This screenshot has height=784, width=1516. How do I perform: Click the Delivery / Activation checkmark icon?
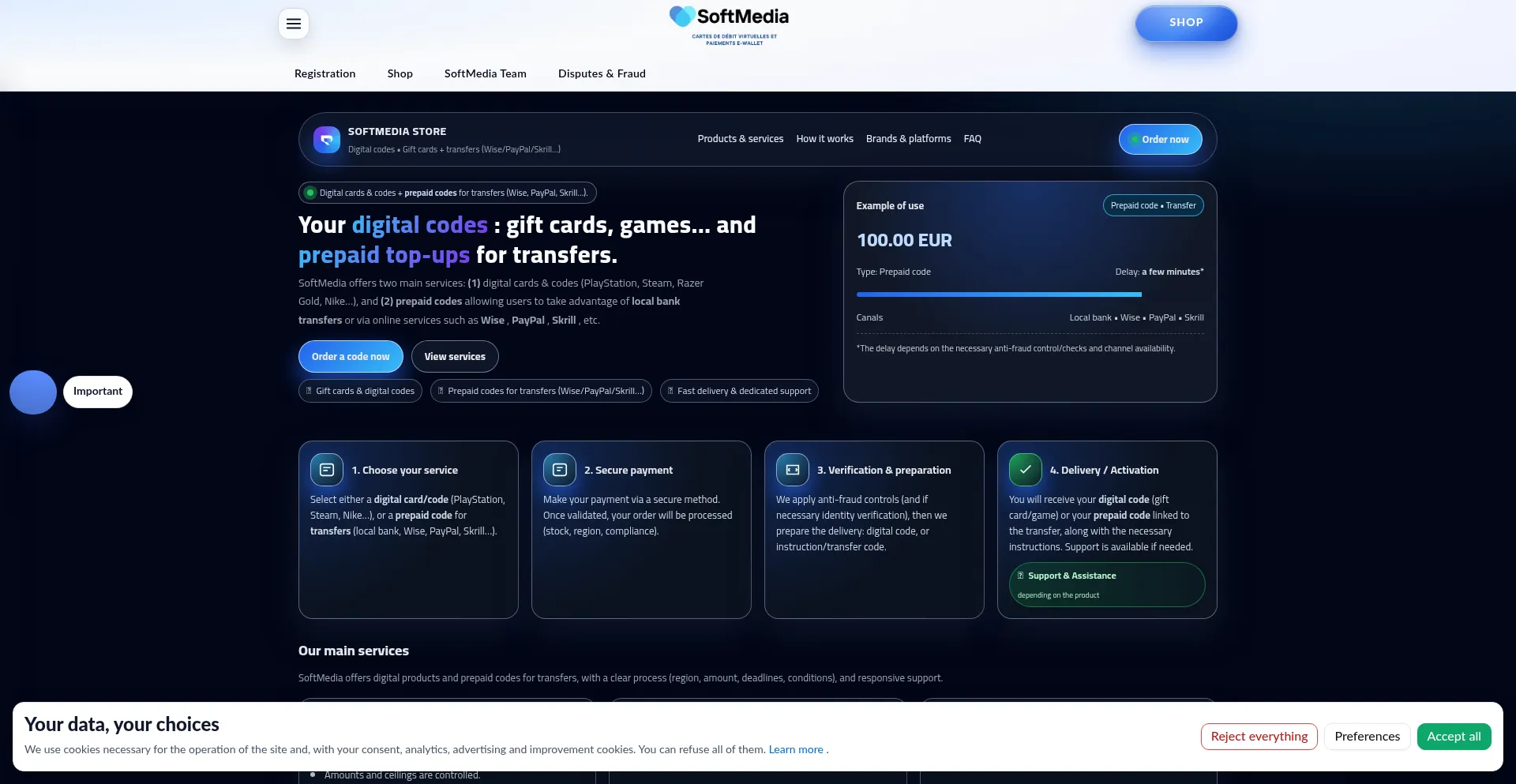point(1026,470)
